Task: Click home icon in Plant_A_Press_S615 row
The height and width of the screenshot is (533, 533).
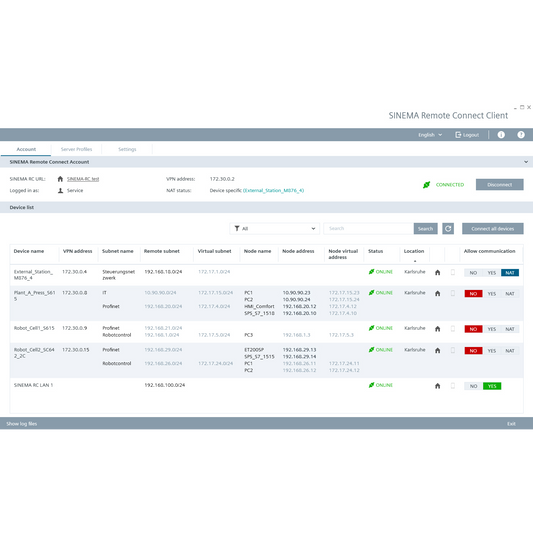Action: tap(437, 293)
